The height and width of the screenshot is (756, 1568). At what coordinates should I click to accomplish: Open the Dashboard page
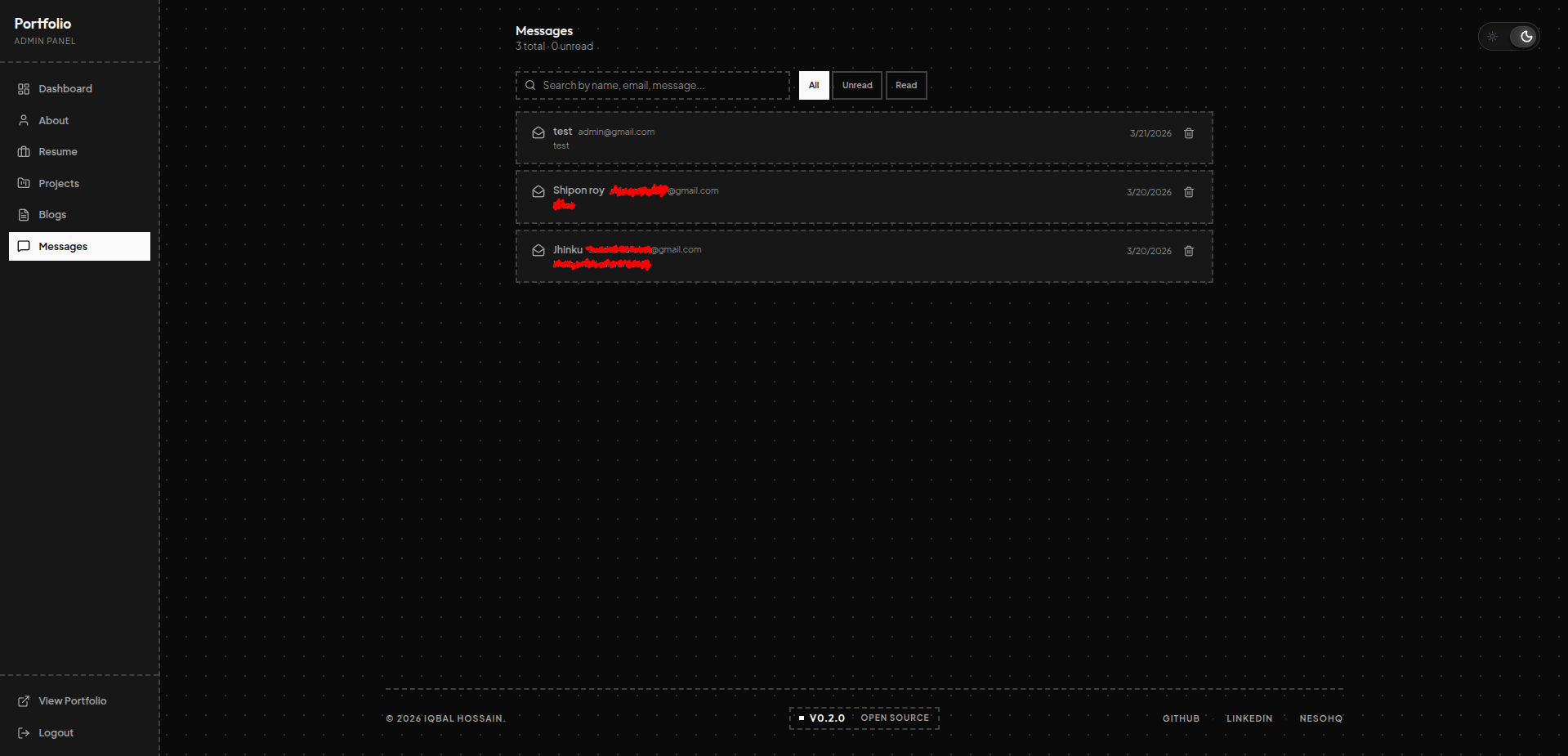[65, 89]
